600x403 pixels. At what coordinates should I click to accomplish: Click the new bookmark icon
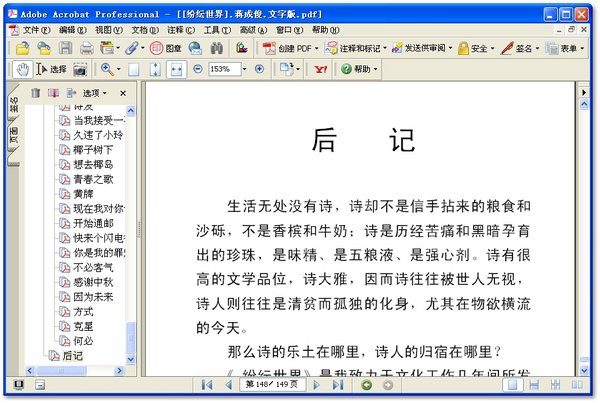pyautogui.click(x=53, y=93)
